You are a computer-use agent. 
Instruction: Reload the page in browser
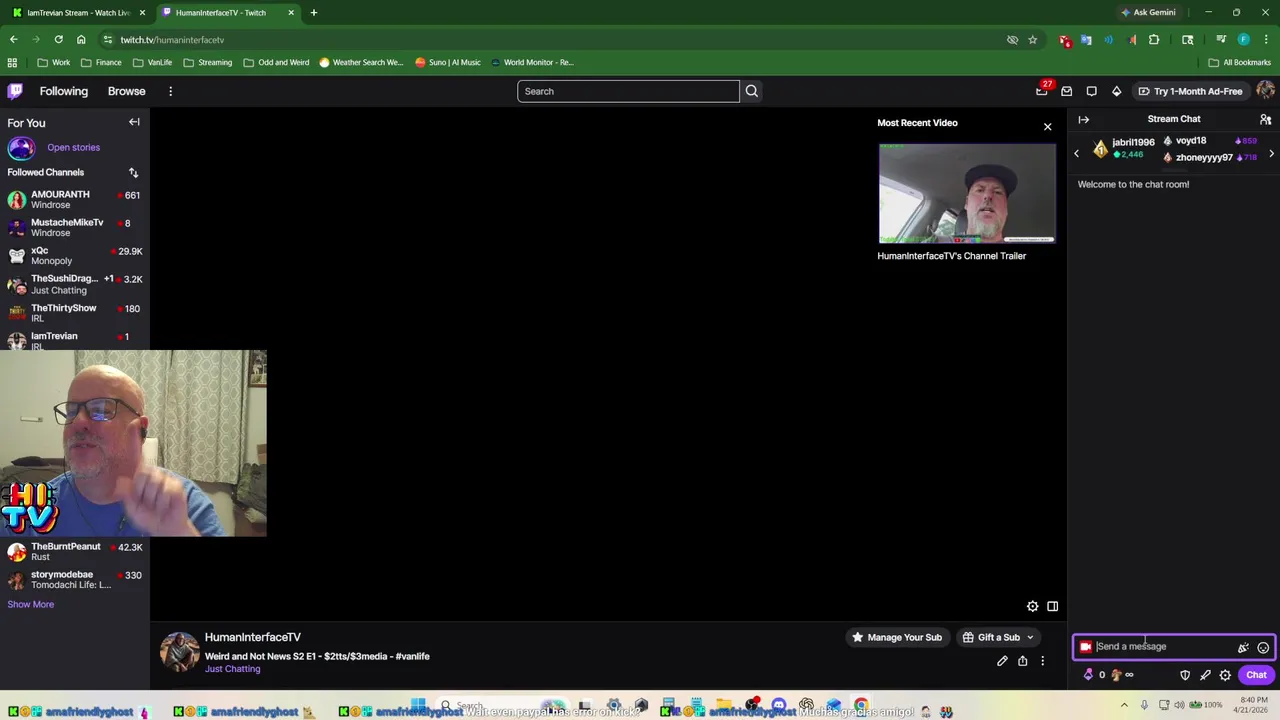point(59,40)
